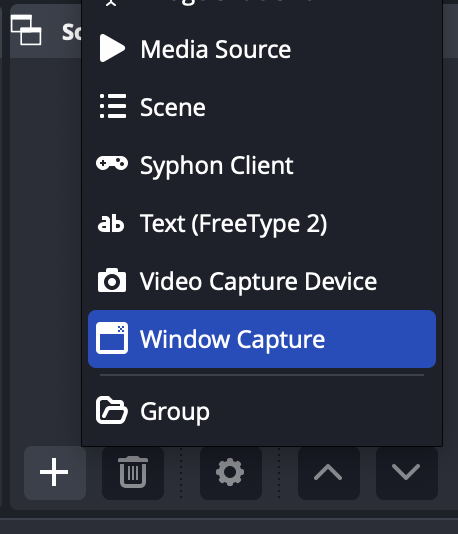Click the Syphon Client gamepad icon
458x534 pixels.
[x=112, y=163]
